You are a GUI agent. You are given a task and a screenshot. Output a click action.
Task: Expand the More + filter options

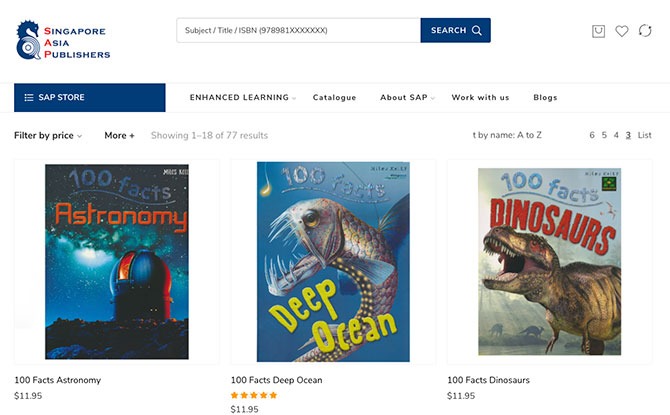pos(119,136)
